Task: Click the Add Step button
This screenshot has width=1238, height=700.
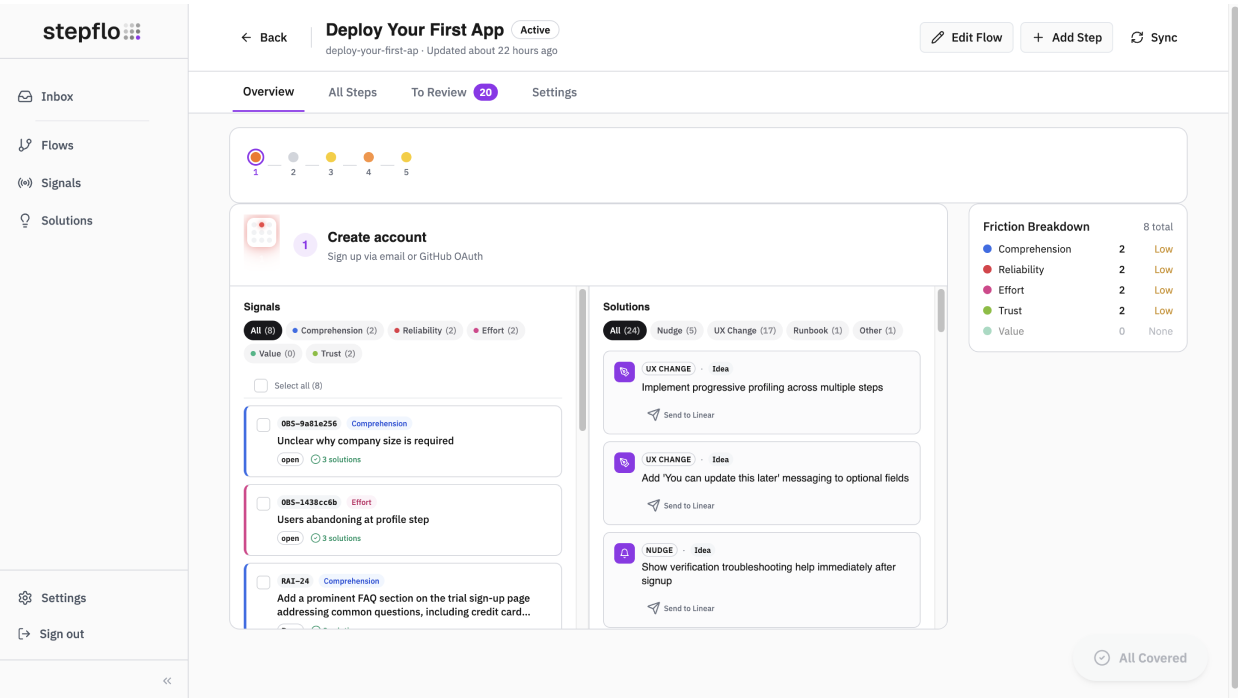Action: point(1066,37)
